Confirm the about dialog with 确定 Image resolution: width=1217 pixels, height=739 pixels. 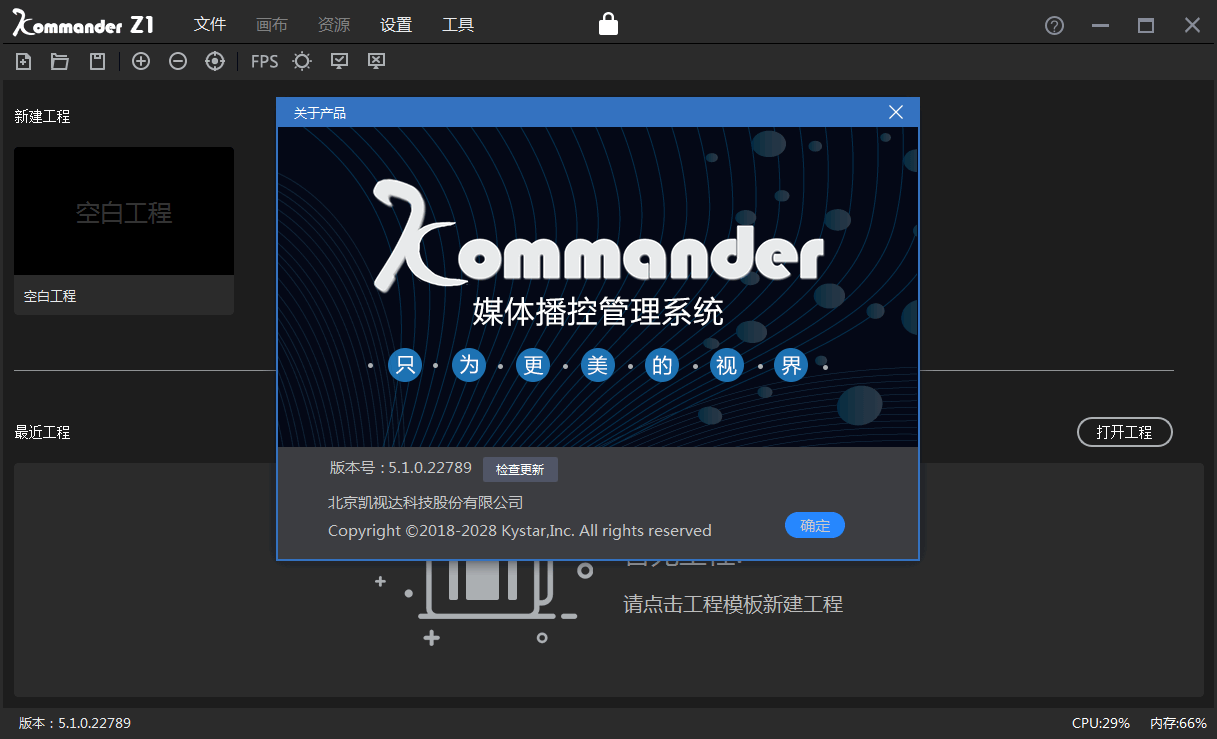[814, 525]
